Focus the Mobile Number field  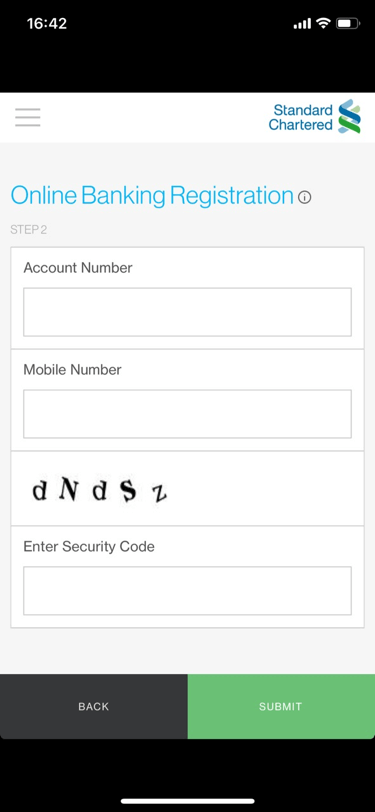tap(187, 414)
